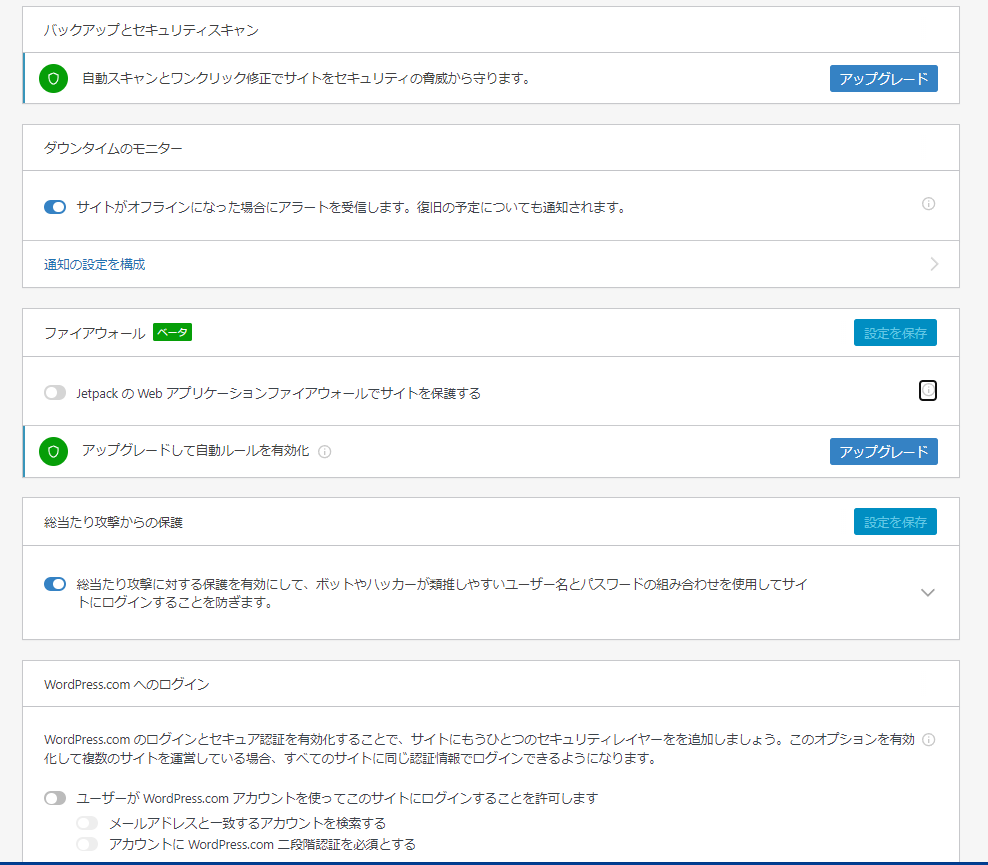The image size is (988, 865).
Task: Click アップグレード in backup and security scan section
Action: tap(883, 79)
